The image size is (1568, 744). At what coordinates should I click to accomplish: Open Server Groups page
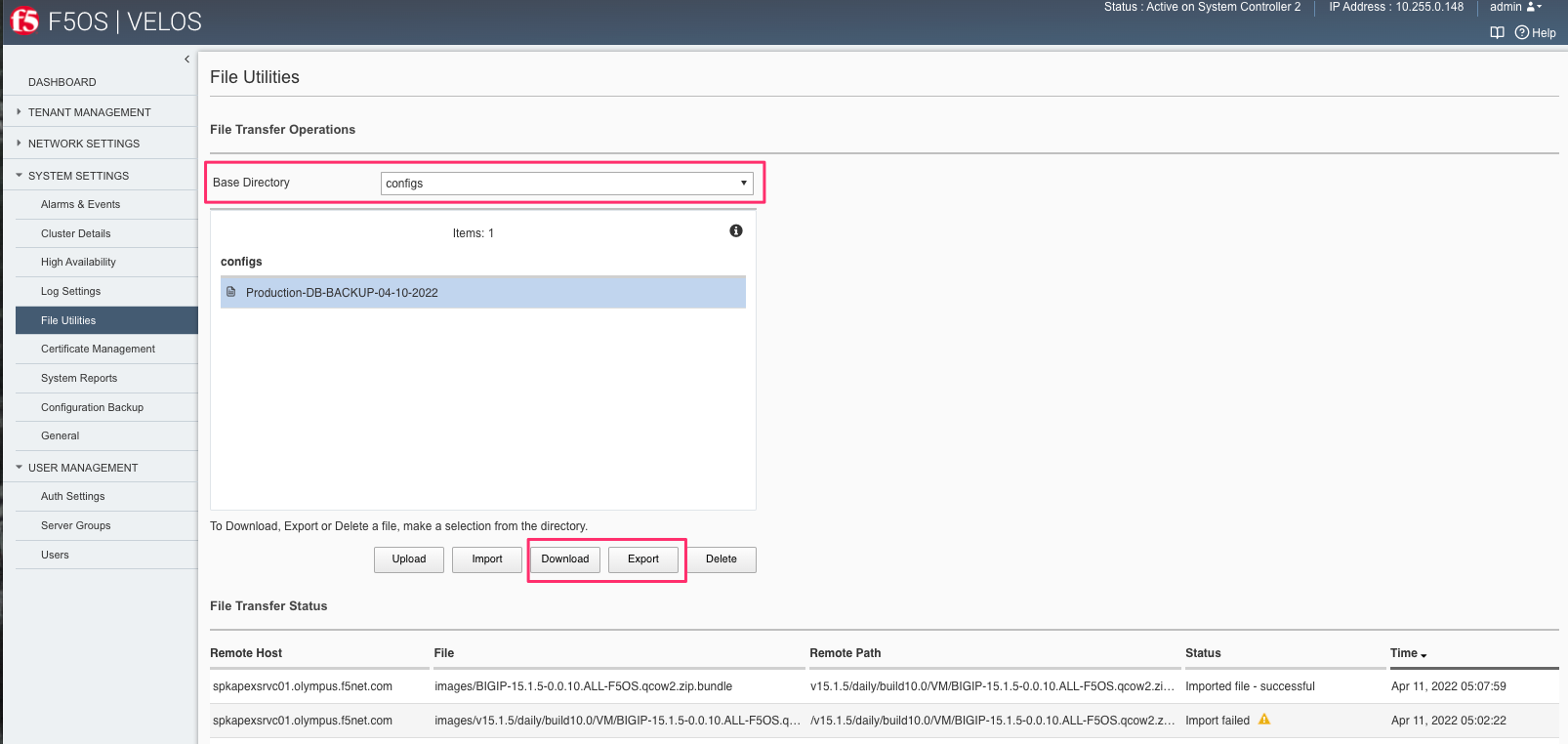75,525
